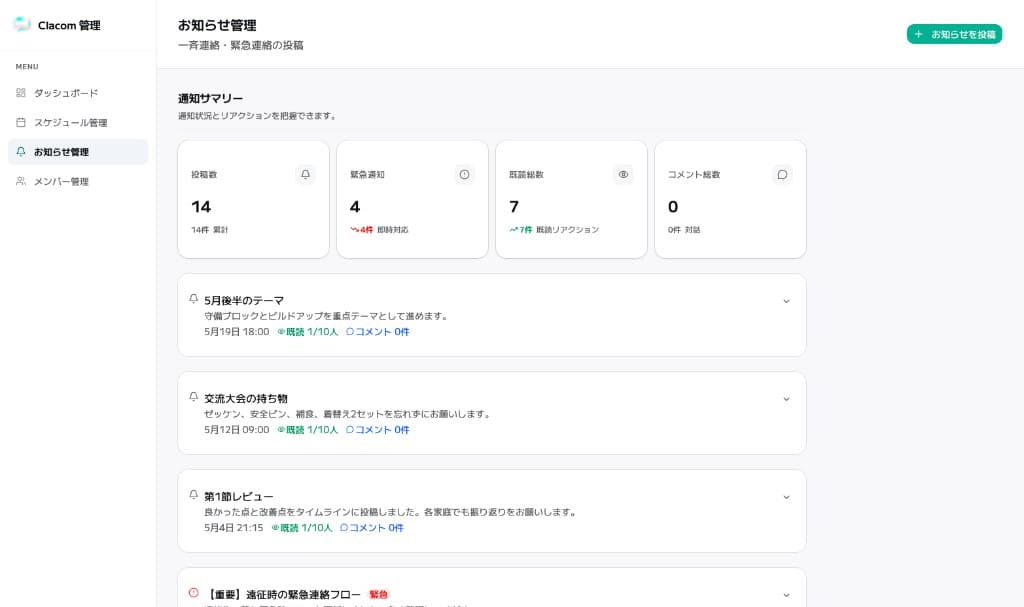Click bell icon beside 第1節レビュー

point(193,495)
